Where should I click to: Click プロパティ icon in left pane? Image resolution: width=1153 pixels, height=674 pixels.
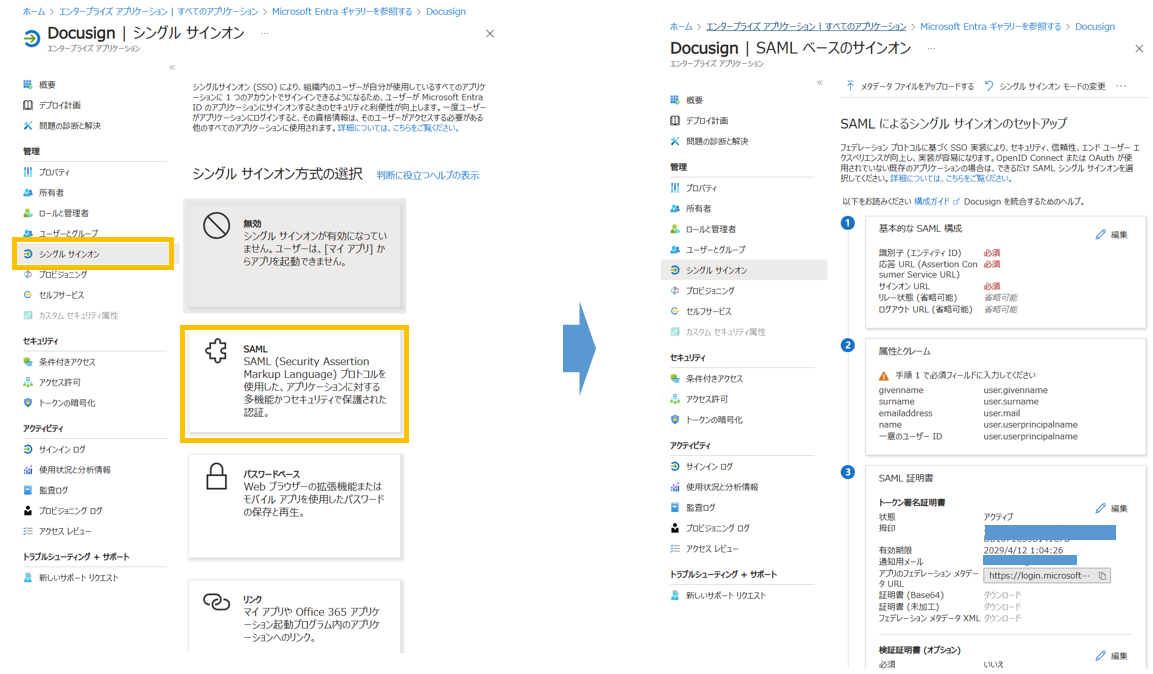coord(28,172)
